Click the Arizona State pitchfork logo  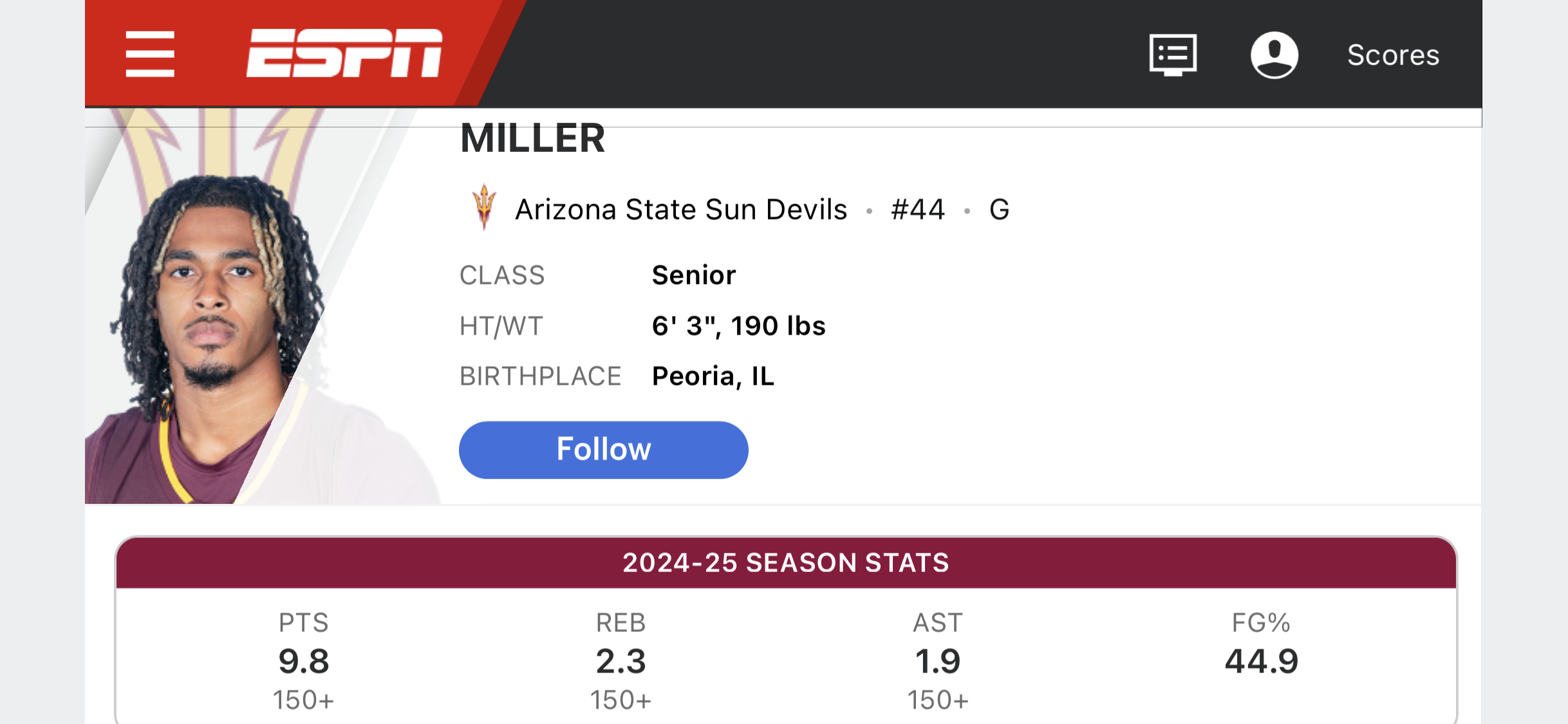click(x=484, y=207)
